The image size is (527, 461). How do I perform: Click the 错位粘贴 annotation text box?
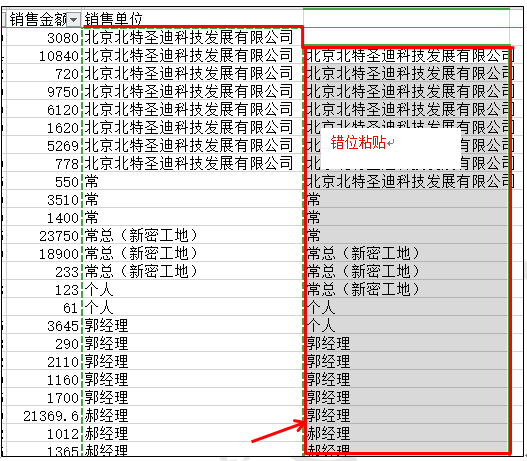click(x=391, y=148)
